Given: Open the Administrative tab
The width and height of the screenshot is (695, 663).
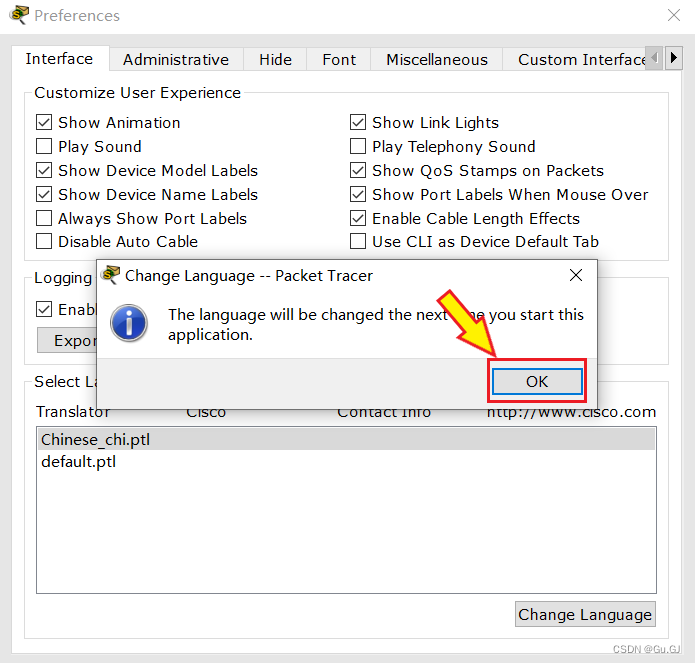Looking at the screenshot, I should 176,59.
